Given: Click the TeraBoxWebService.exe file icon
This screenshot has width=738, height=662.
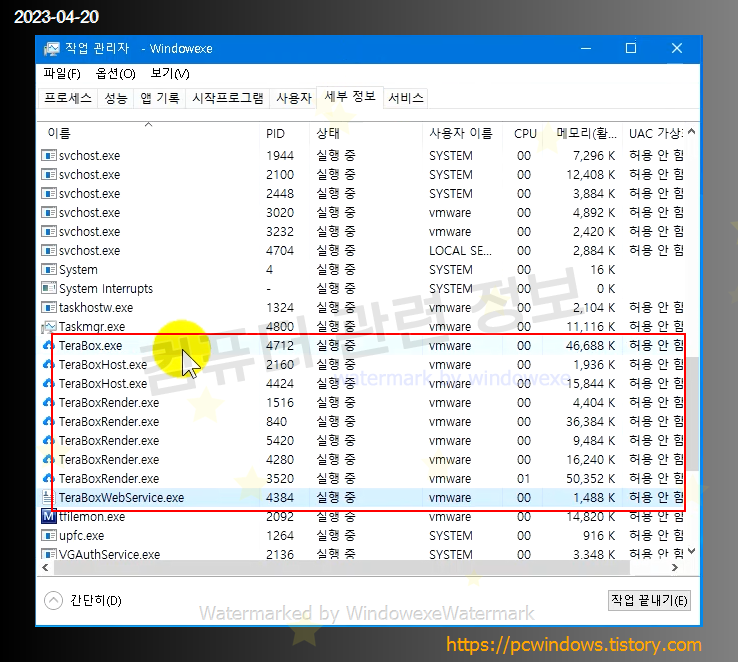Looking at the screenshot, I should [48, 497].
